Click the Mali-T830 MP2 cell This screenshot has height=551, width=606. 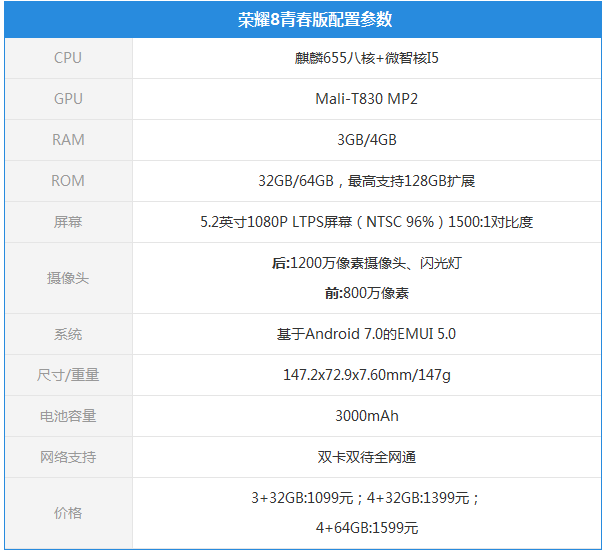pos(366,99)
